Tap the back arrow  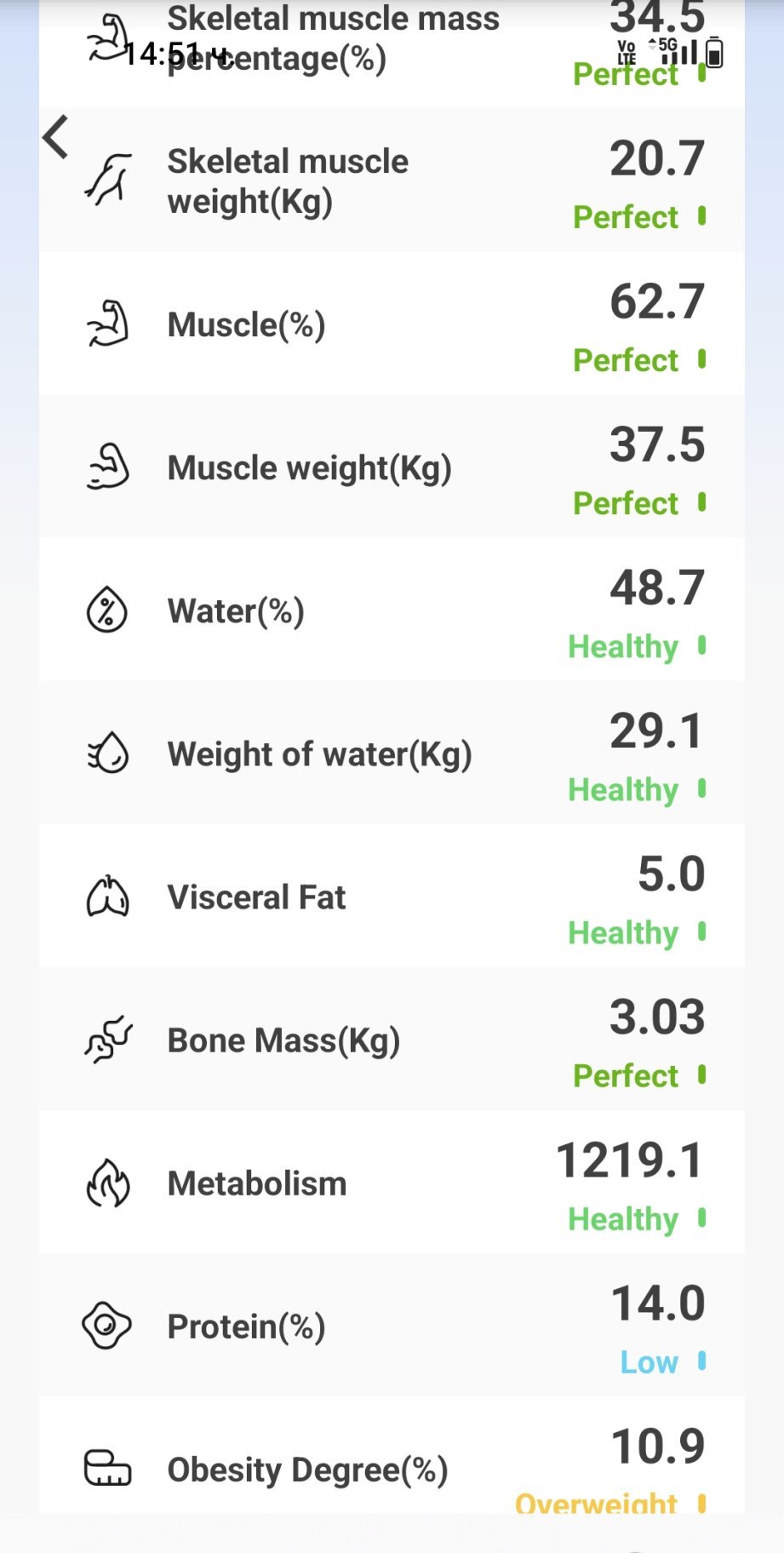56,137
